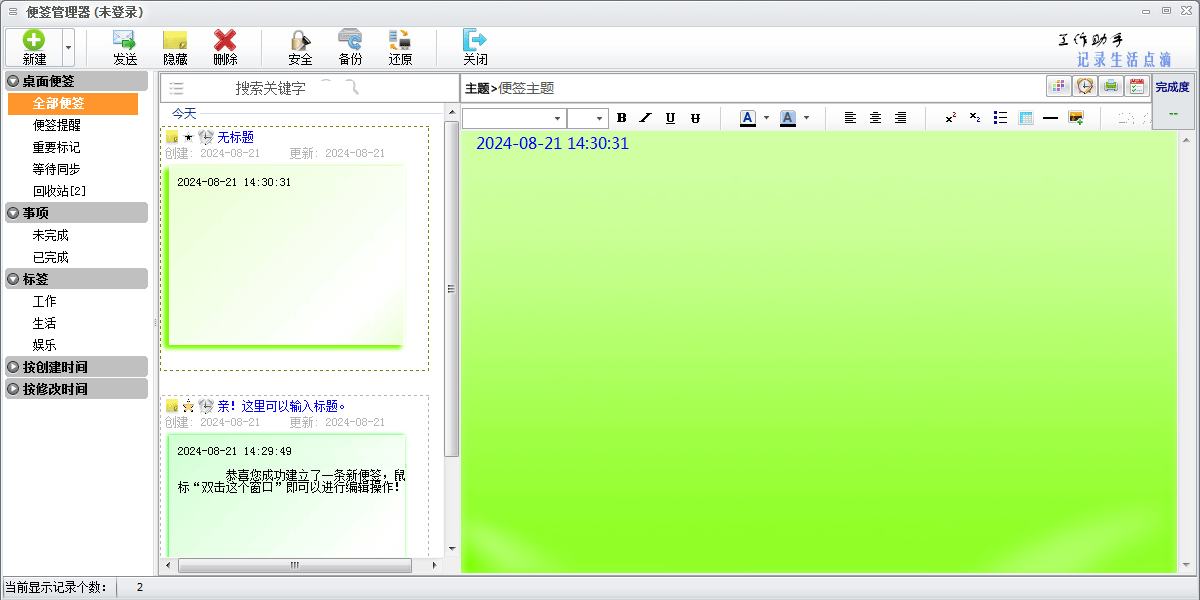Click the 新建 (New) button

[34, 47]
